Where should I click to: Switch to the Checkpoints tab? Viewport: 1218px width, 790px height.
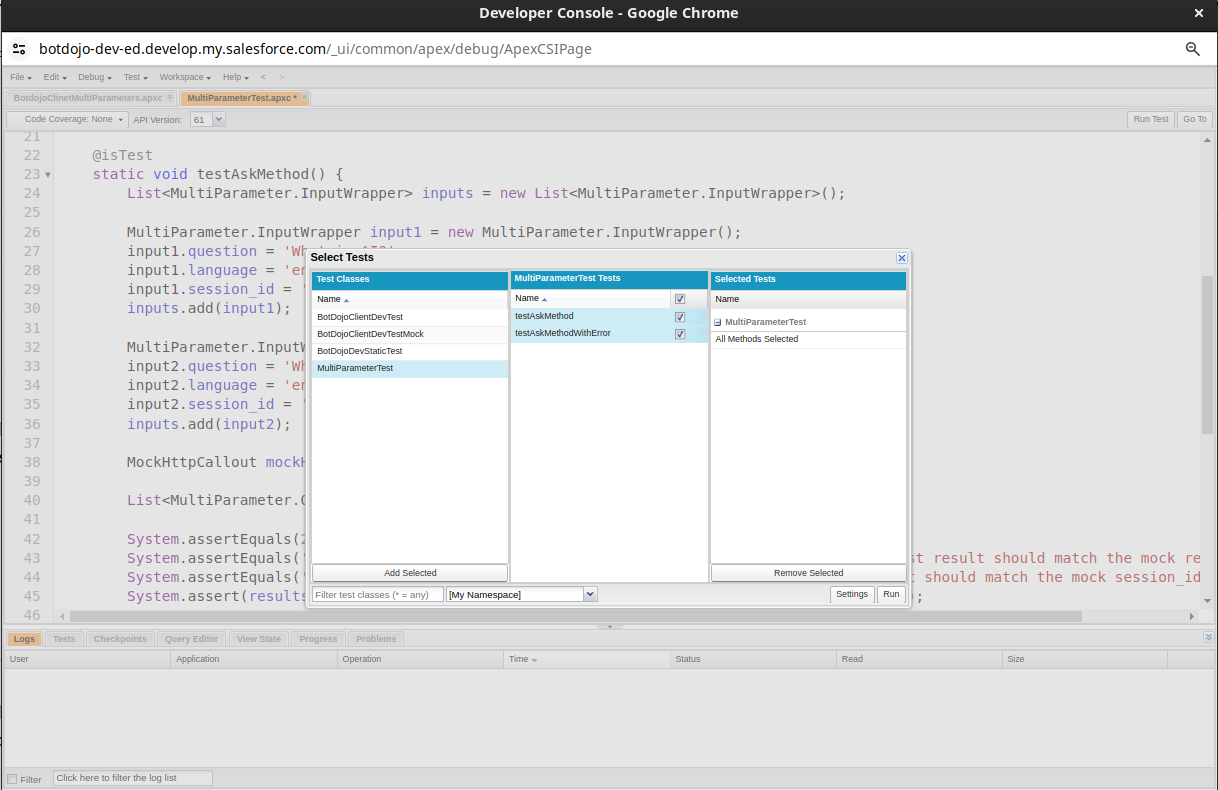coord(120,639)
